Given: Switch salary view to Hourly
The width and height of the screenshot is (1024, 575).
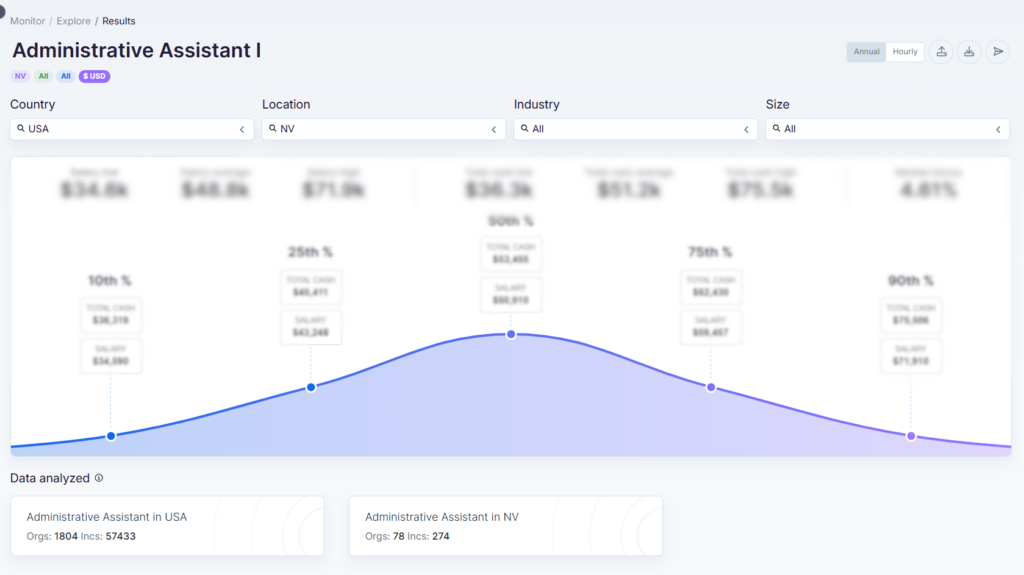Looking at the screenshot, I should click(905, 52).
